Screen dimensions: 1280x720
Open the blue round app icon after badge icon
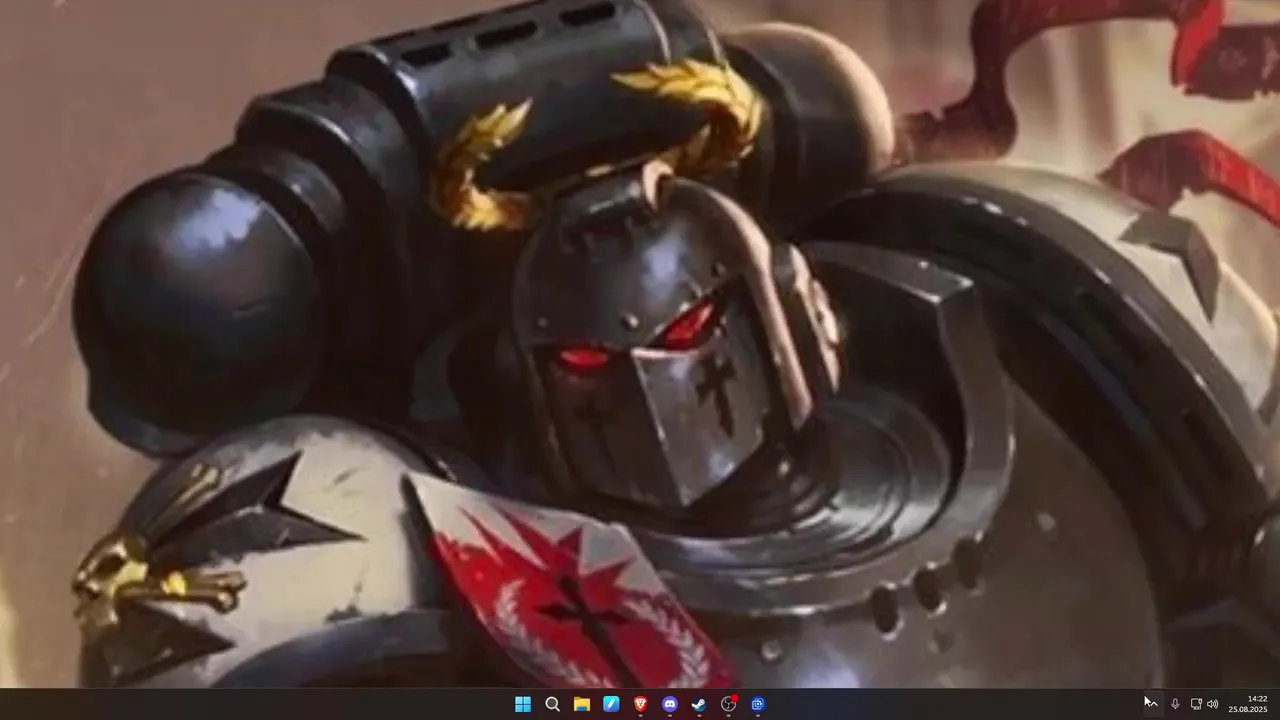758,704
